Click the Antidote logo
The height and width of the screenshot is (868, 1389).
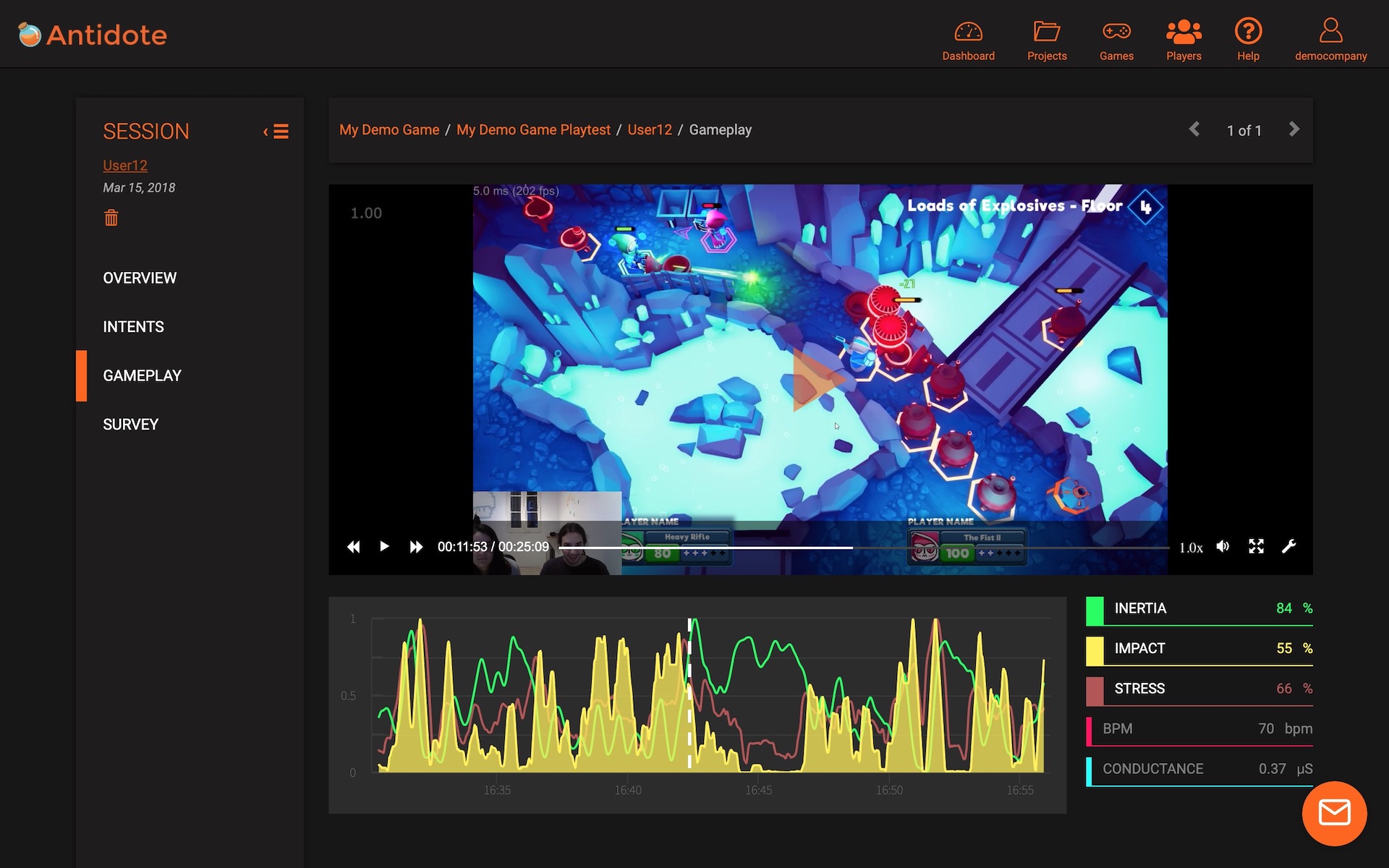pos(93,35)
